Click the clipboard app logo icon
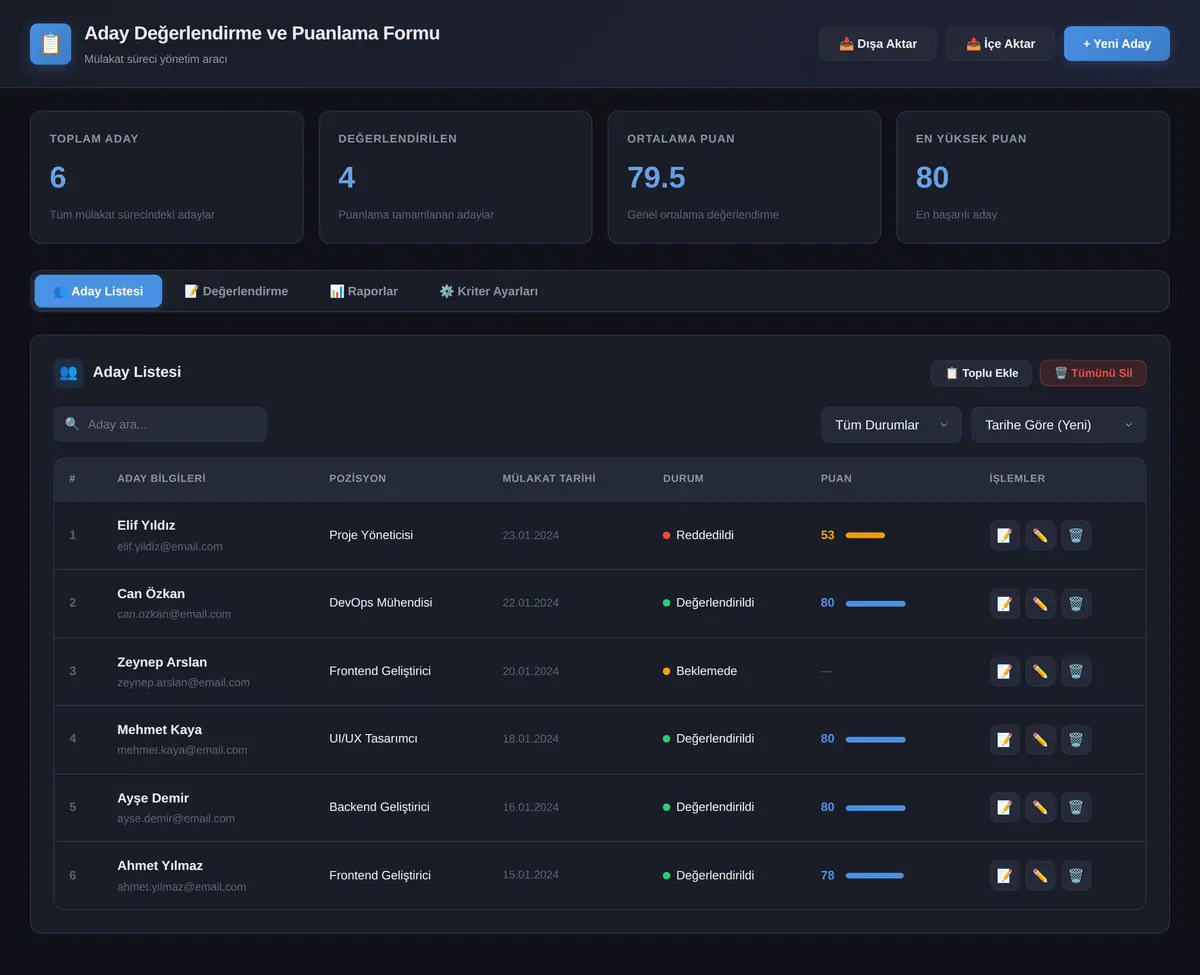This screenshot has height=975, width=1200. (51, 44)
